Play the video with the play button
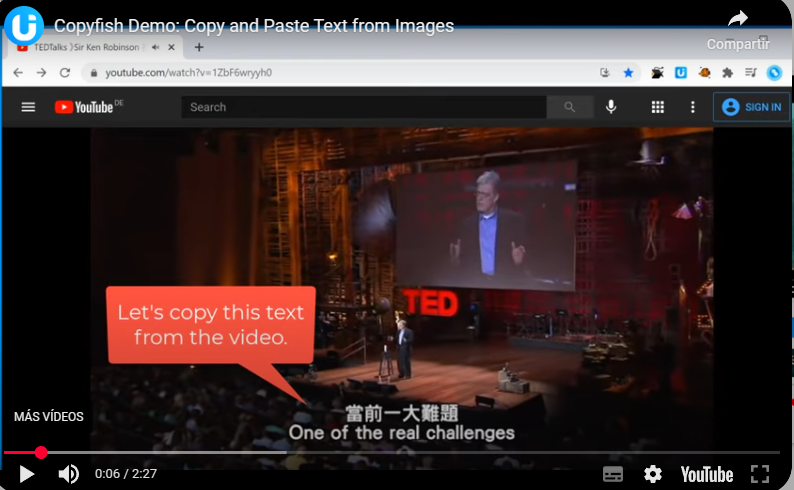The image size is (794, 490). click(26, 474)
